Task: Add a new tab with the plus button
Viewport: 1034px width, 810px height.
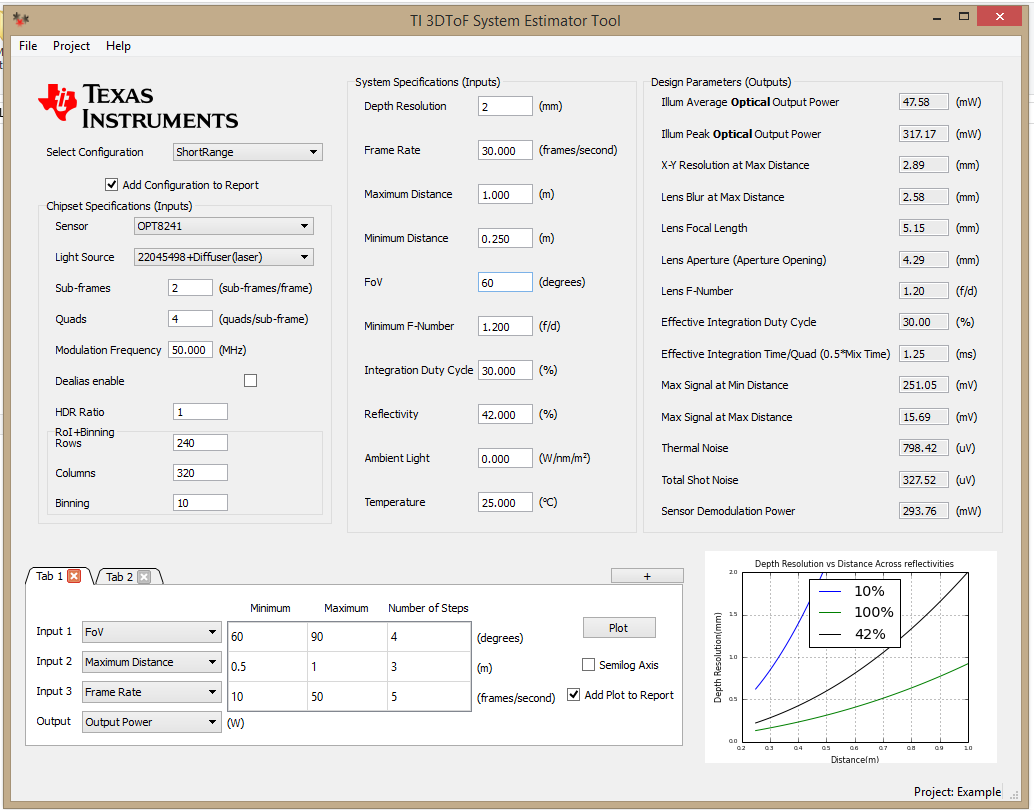Action: [x=647, y=576]
